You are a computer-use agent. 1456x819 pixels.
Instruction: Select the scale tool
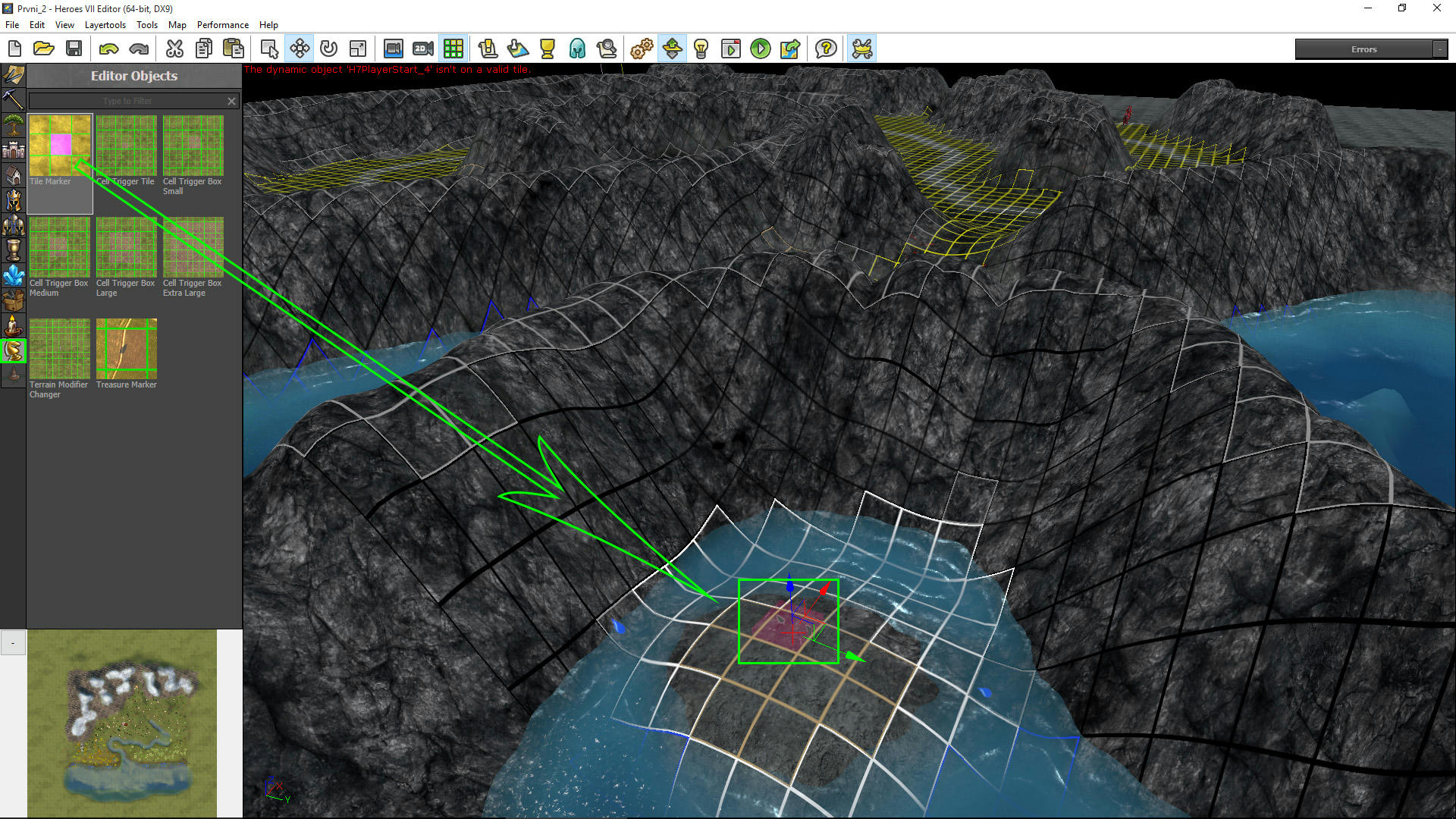coord(358,49)
